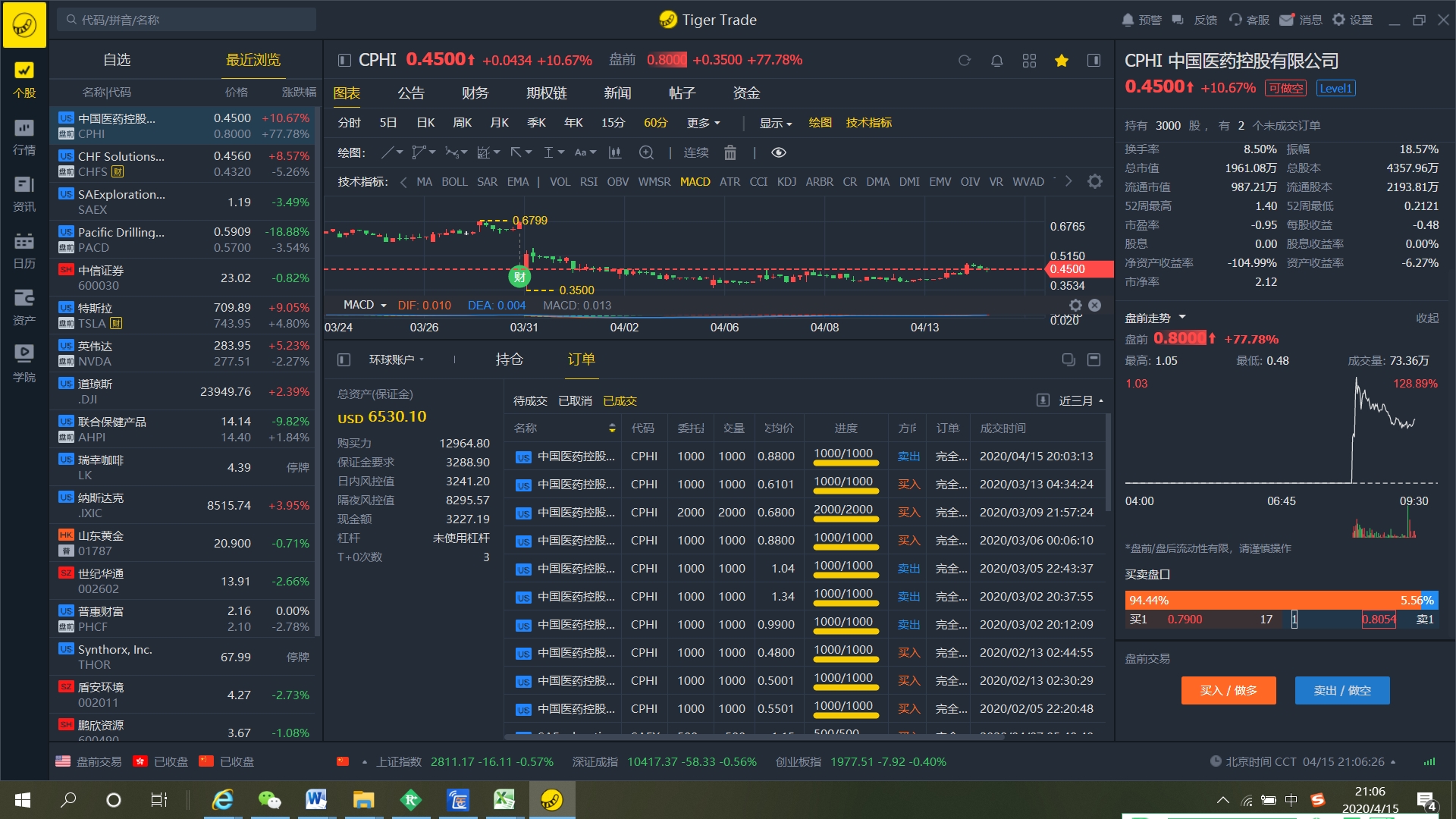The image size is (1456, 819).
Task: Open the 日历 calendar sidebar section
Action: 24,250
